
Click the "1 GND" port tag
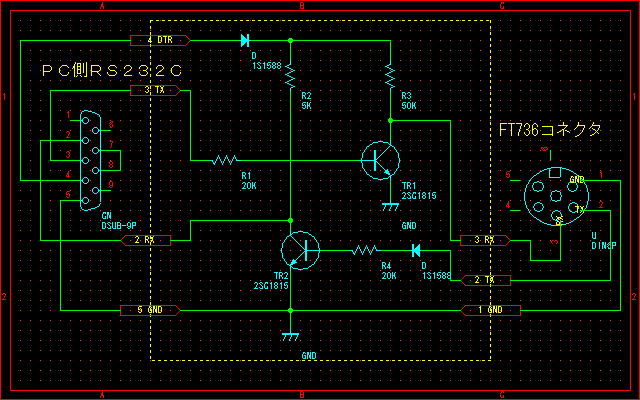click(x=490, y=309)
